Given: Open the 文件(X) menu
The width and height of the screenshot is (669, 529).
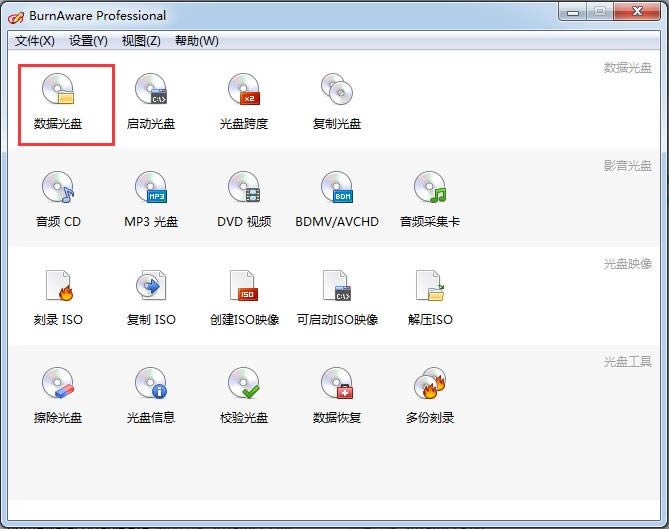Looking at the screenshot, I should pyautogui.click(x=35, y=41).
